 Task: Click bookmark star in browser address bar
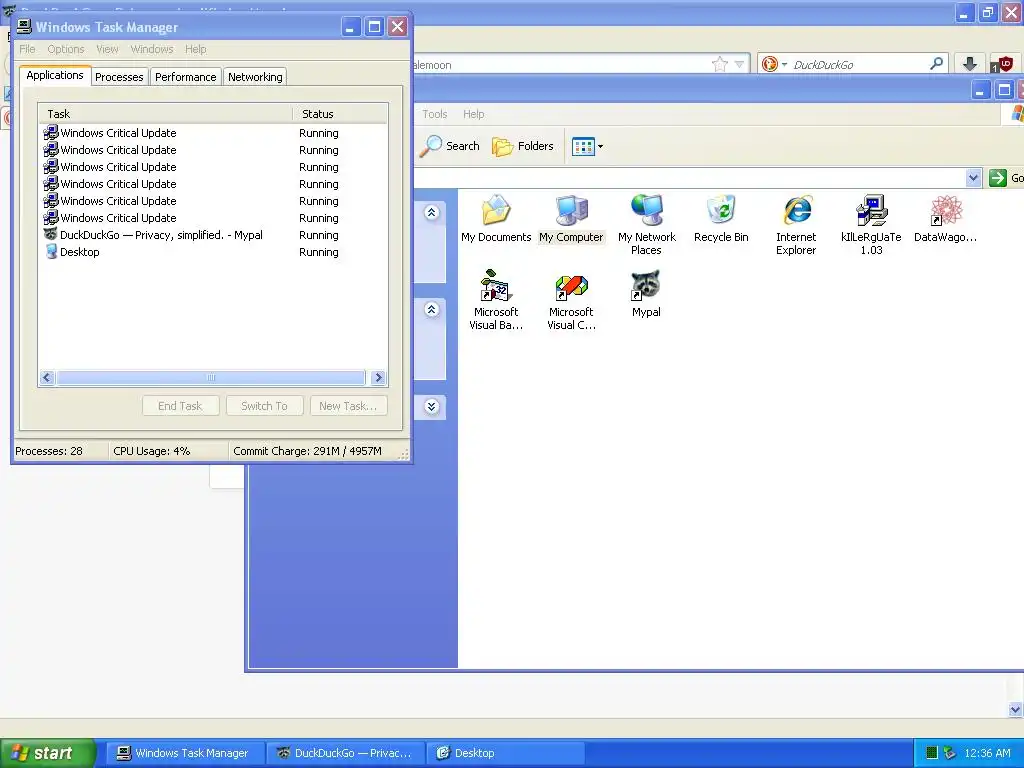(x=720, y=64)
